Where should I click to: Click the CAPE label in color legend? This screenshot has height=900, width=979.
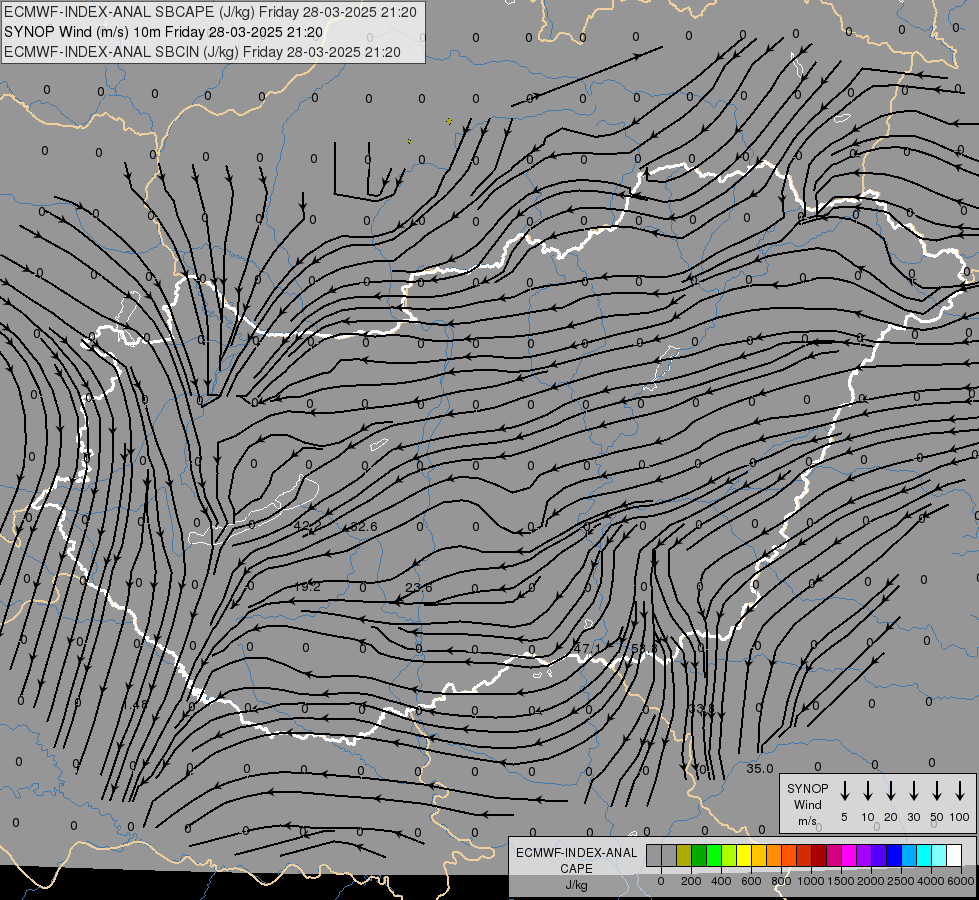coord(576,869)
